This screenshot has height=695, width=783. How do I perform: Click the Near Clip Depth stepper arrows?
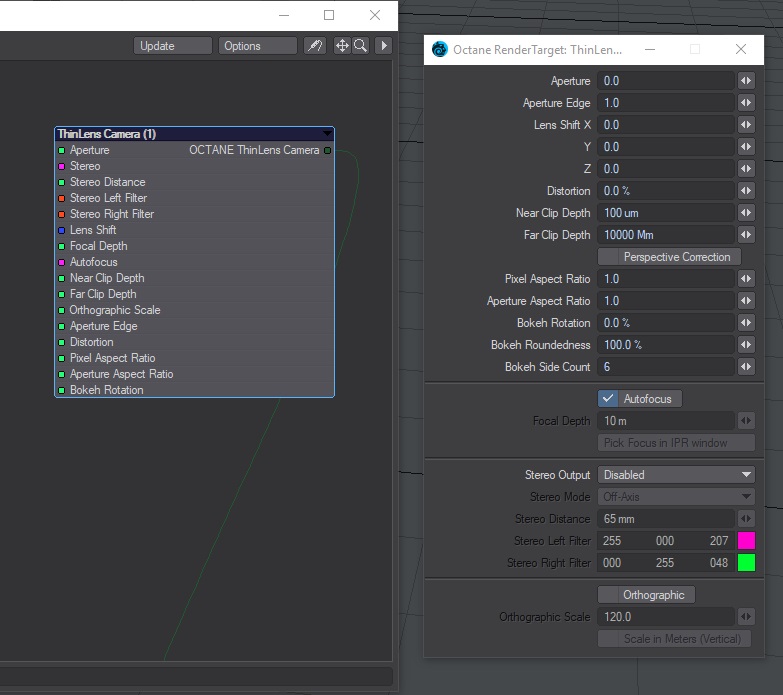pyautogui.click(x=746, y=213)
